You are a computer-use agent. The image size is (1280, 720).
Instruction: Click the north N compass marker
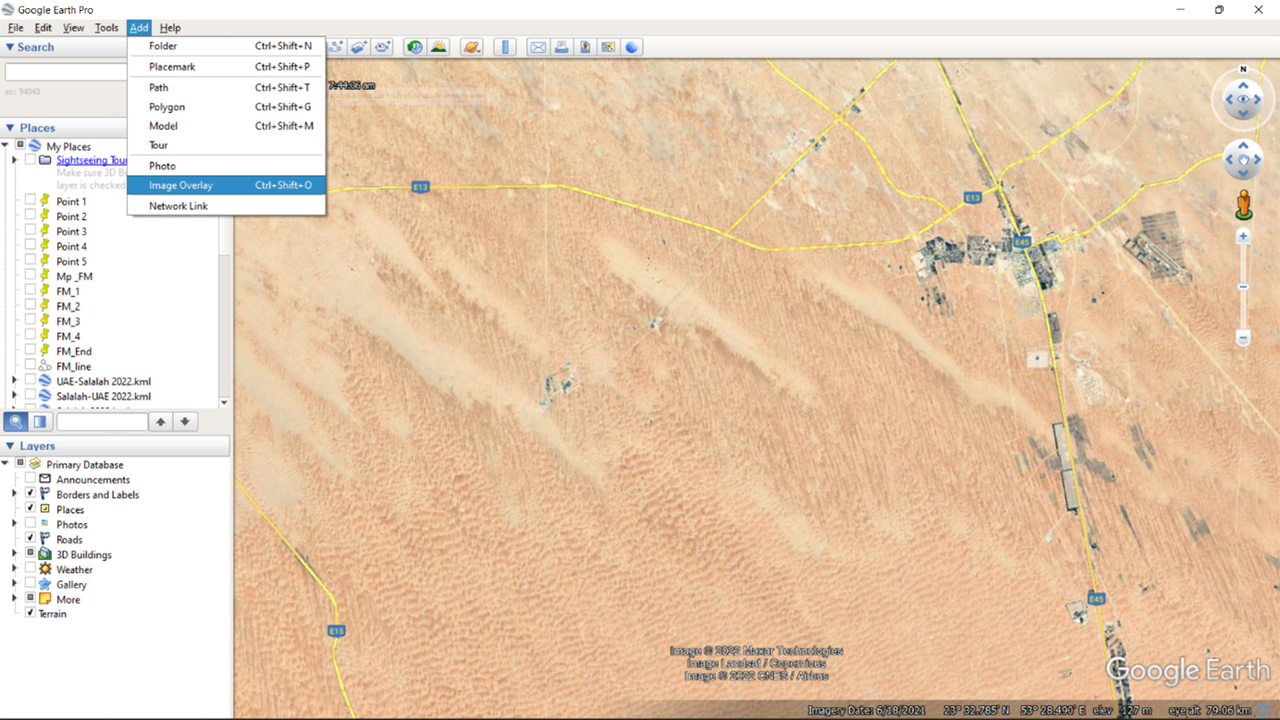(1244, 69)
